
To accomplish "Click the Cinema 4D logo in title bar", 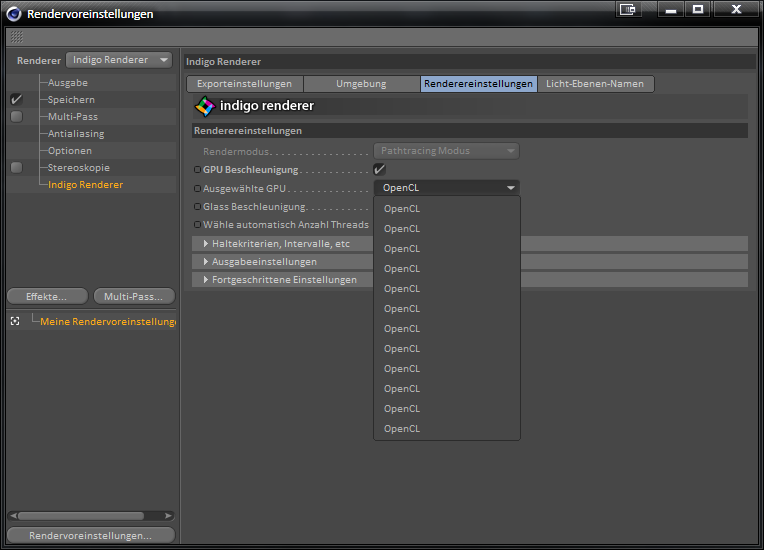I will pos(13,13).
